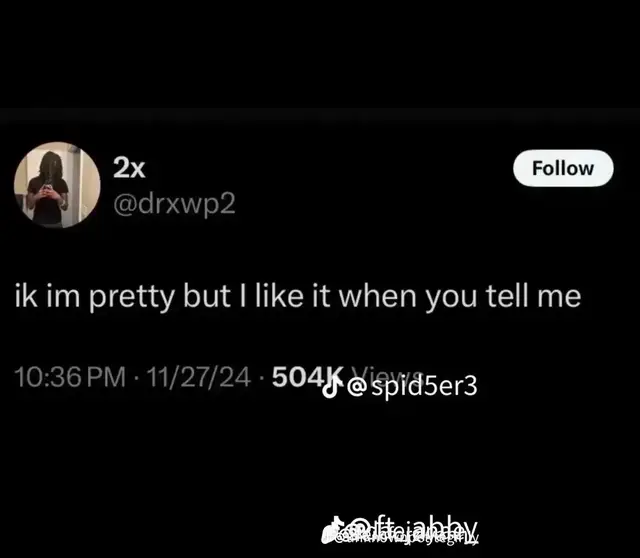The image size is (640, 558).
Task: Open the @drxwp2 handle link
Action: click(174, 203)
